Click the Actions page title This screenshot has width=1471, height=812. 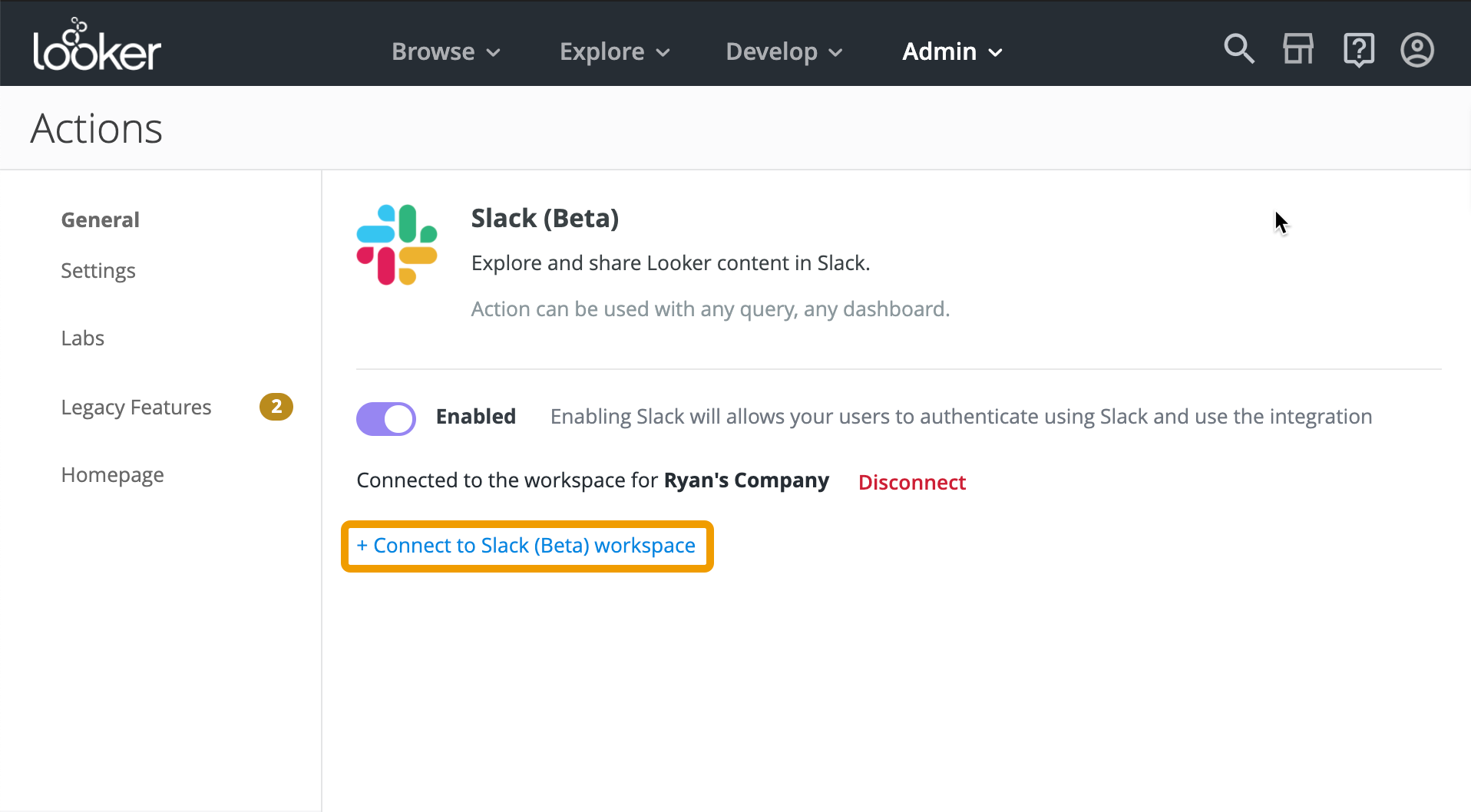click(x=97, y=128)
